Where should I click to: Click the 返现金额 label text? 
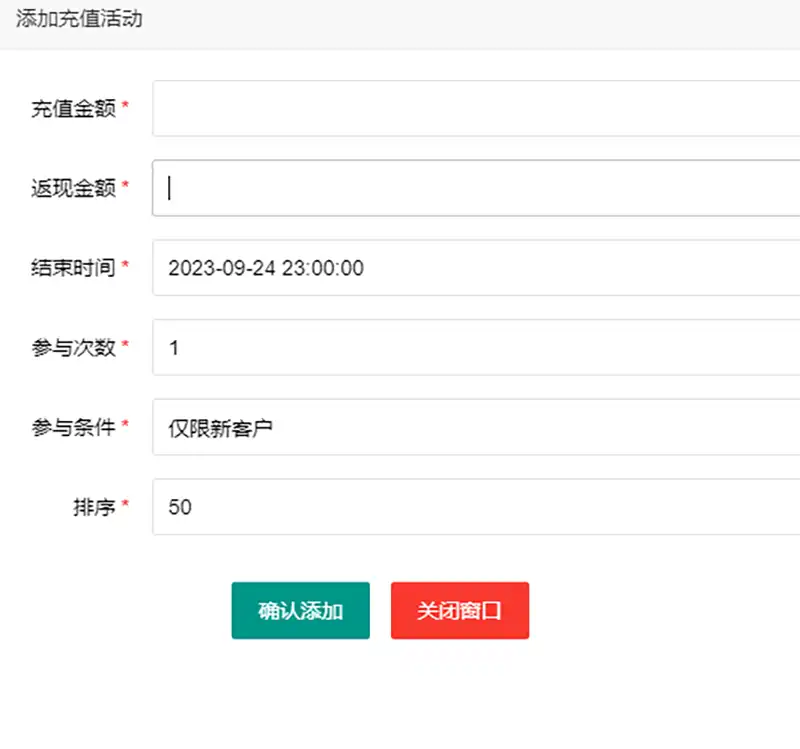73,188
